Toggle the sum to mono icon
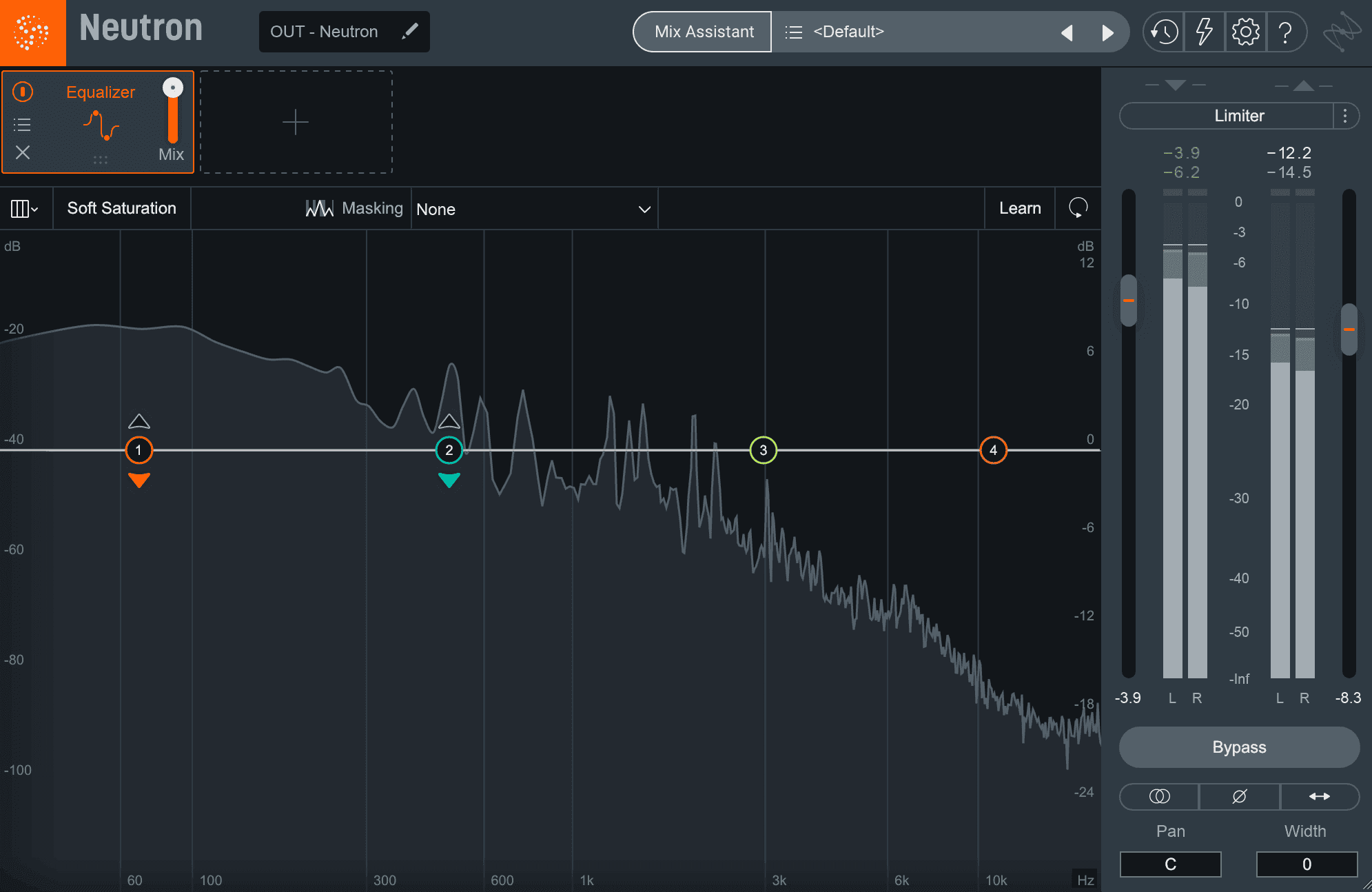Screen dimensions: 1372x892 point(1160,796)
